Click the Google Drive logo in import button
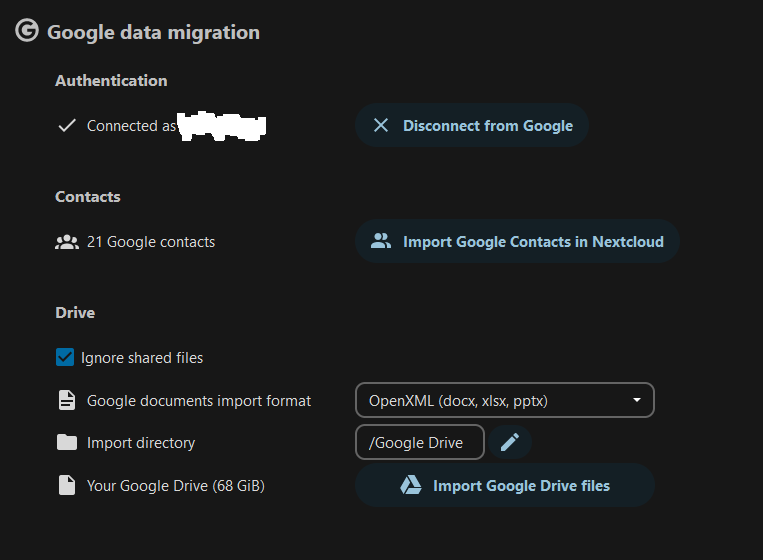763x560 pixels. pos(411,485)
